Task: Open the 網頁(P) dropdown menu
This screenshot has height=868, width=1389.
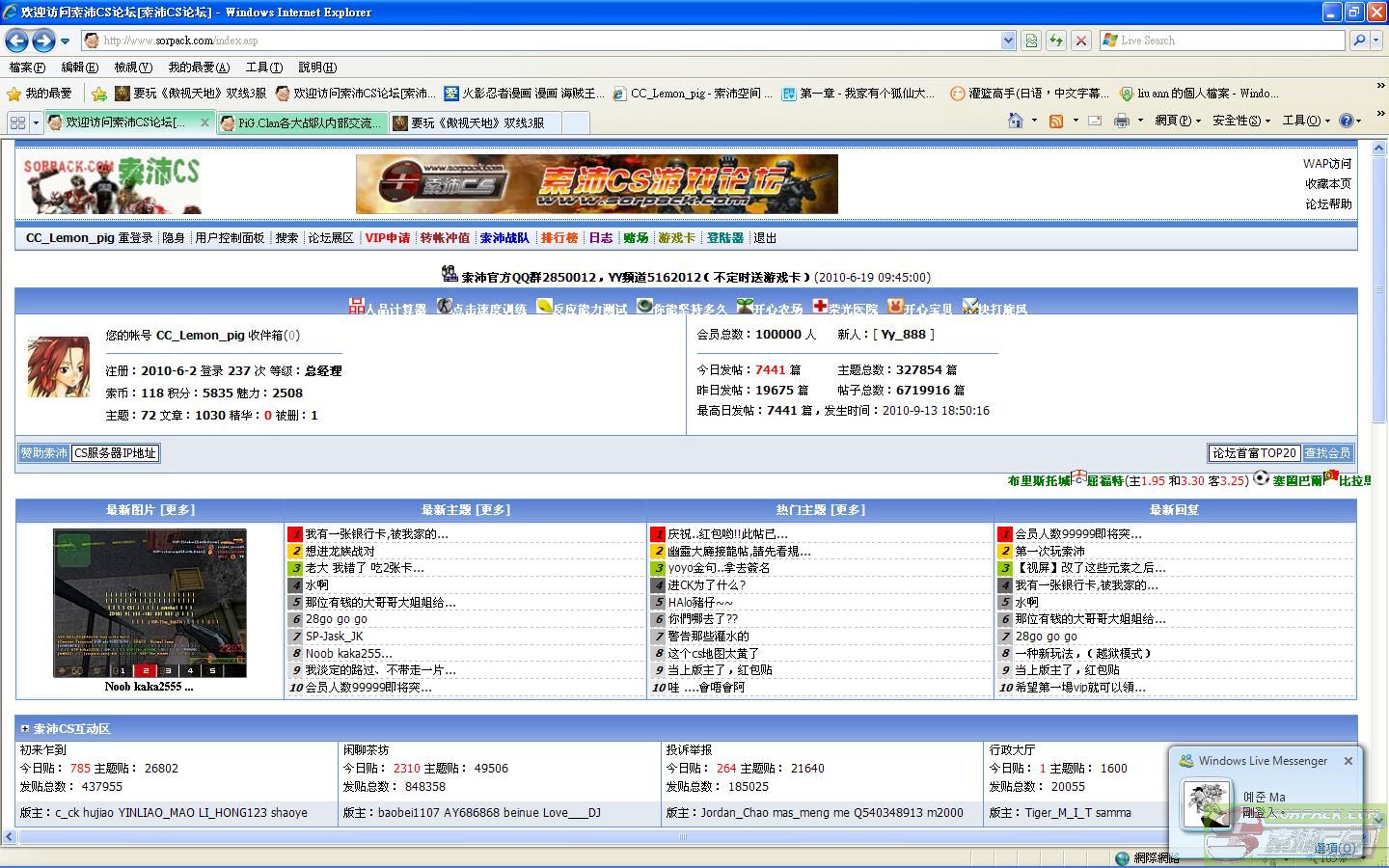Action: tap(1178, 121)
